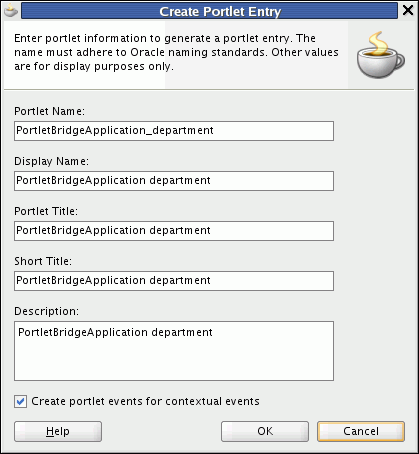
Task: Click the Description label
Action: point(46,311)
